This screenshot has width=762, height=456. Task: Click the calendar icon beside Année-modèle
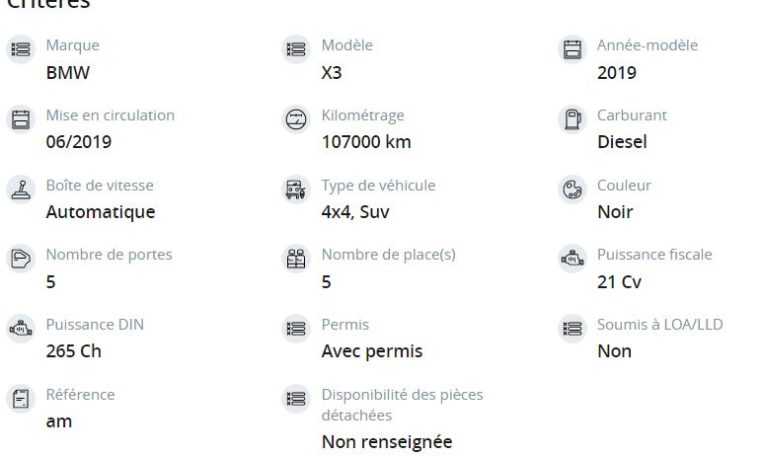click(572, 49)
